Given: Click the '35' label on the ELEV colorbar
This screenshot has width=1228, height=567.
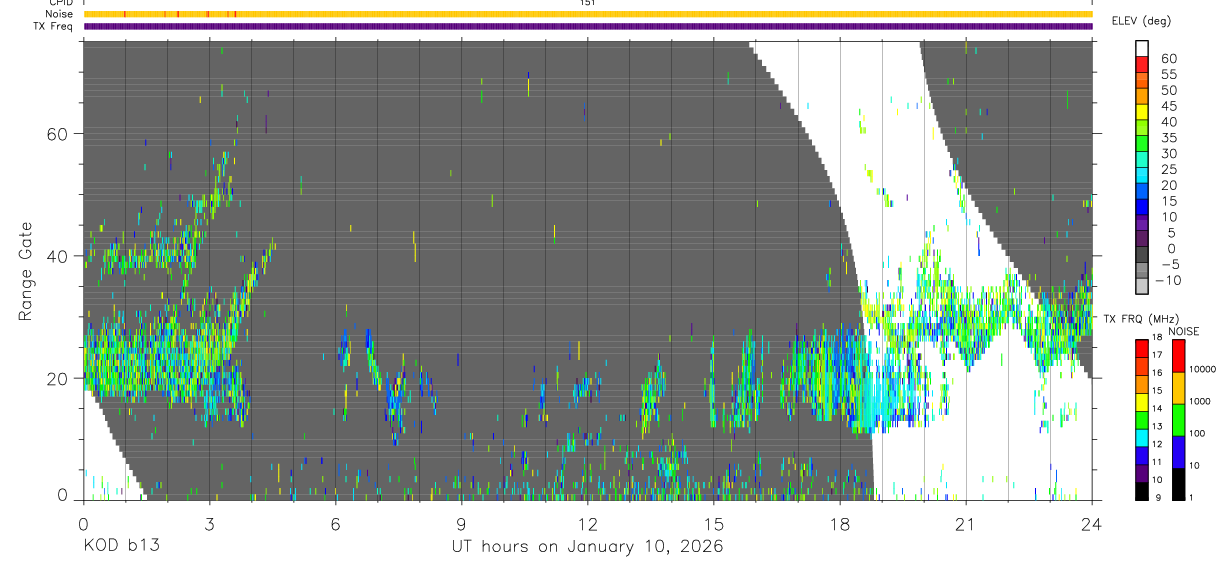Looking at the screenshot, I should 1167,138.
